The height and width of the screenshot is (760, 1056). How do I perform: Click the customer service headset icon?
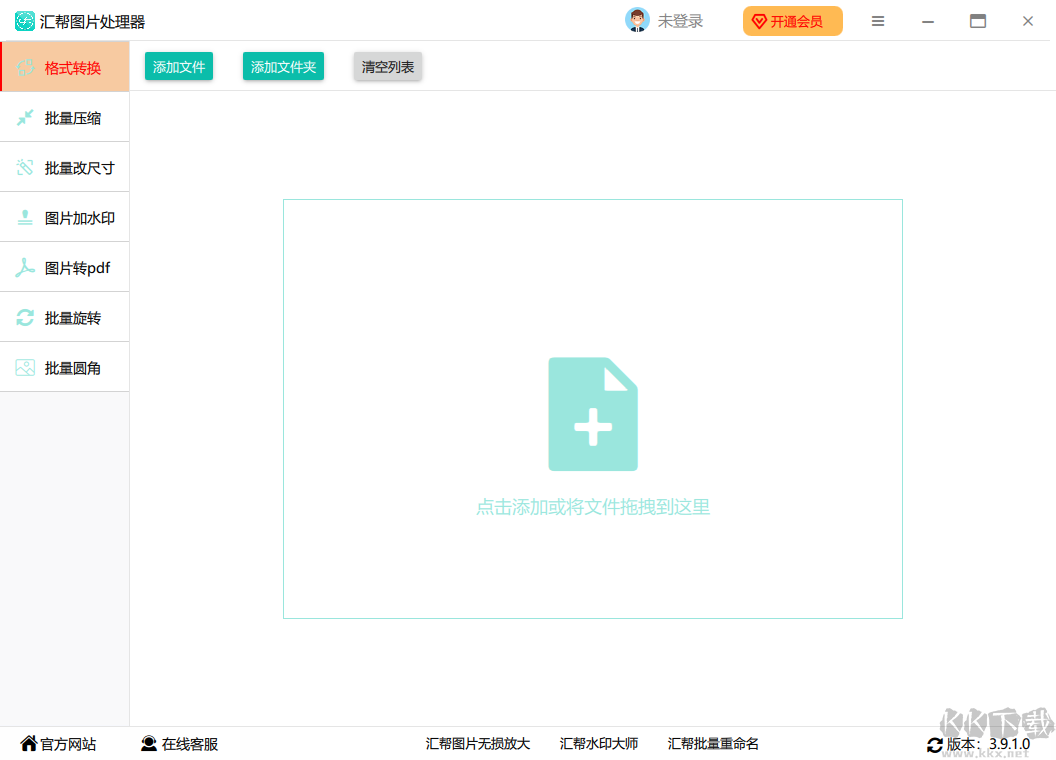coord(149,743)
